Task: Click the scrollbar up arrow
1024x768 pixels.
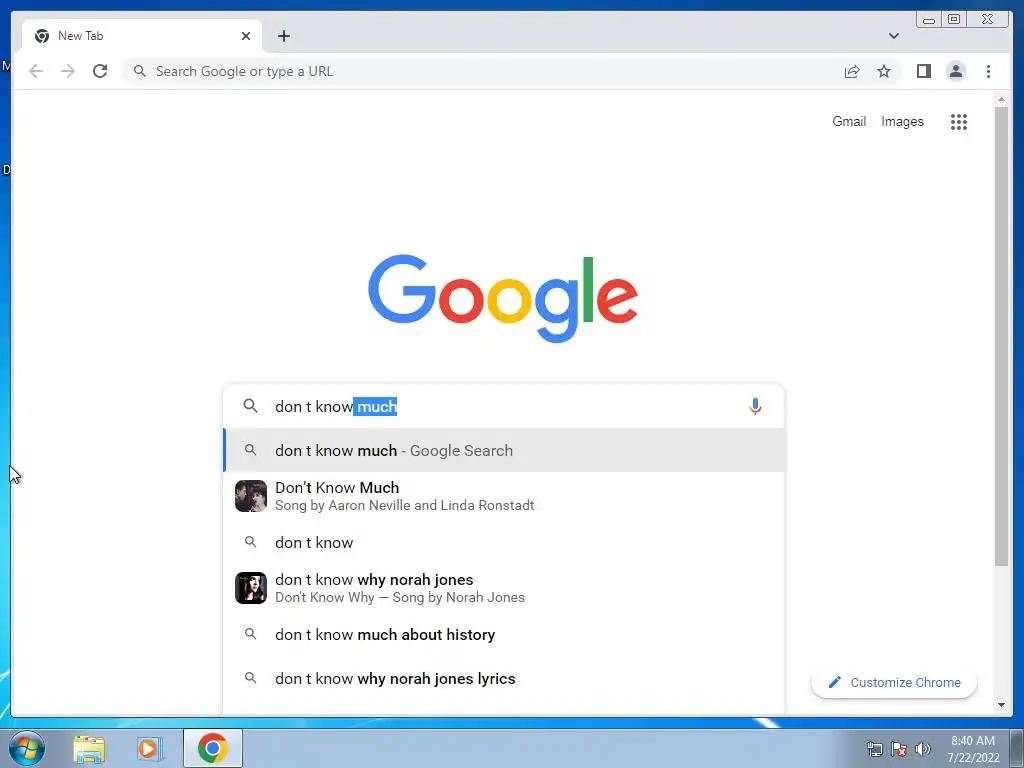Action: tap(1001, 100)
